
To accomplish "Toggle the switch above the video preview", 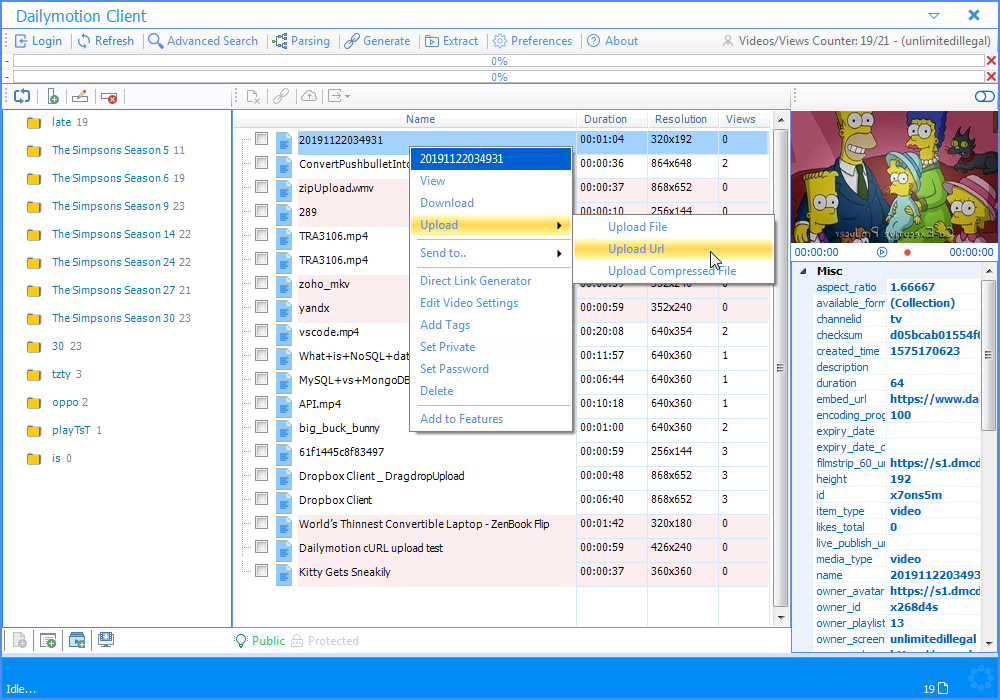I will [984, 96].
